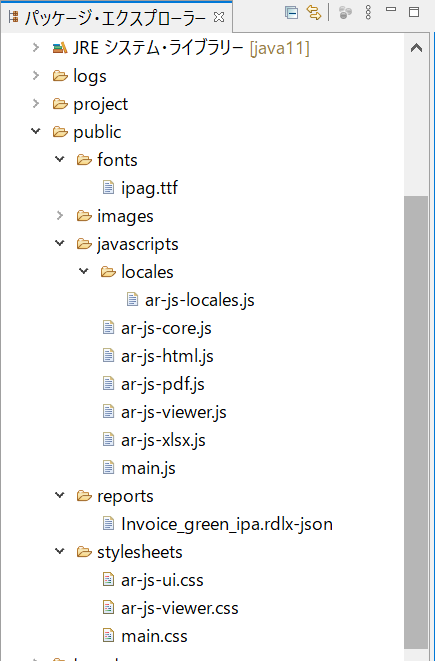Expand the logs folder

[36, 76]
